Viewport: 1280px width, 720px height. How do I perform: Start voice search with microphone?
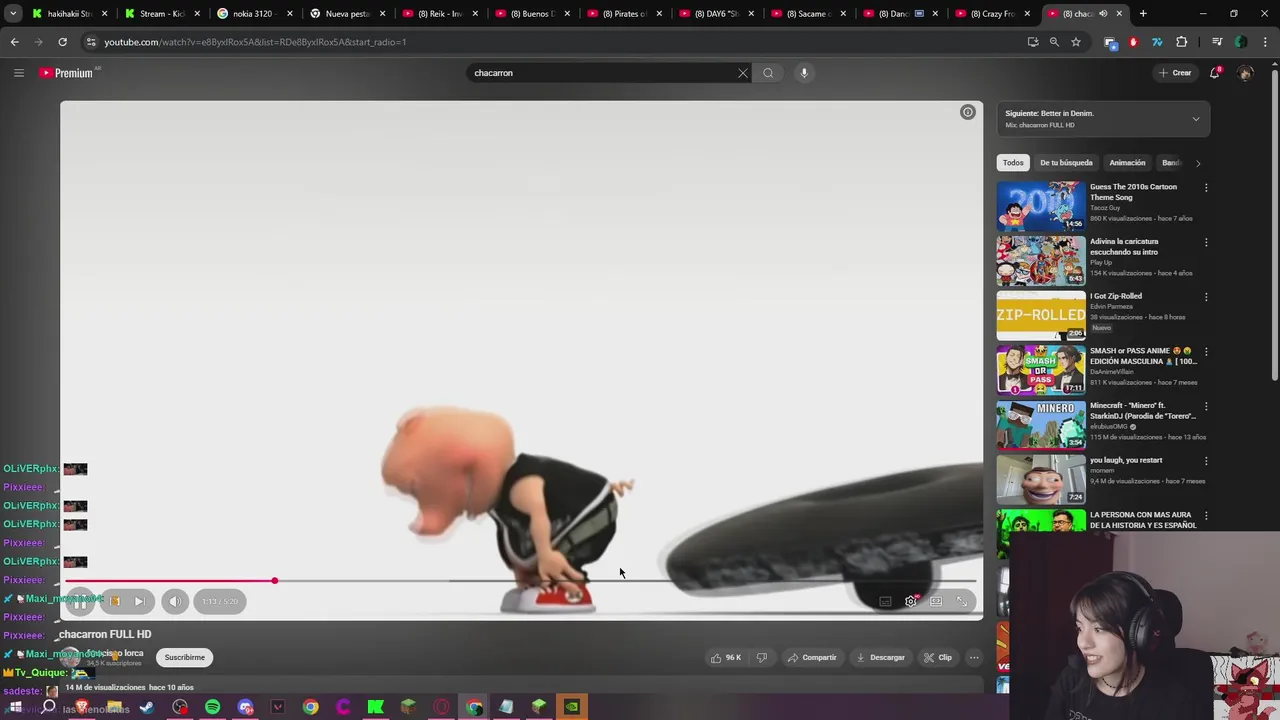tap(804, 73)
